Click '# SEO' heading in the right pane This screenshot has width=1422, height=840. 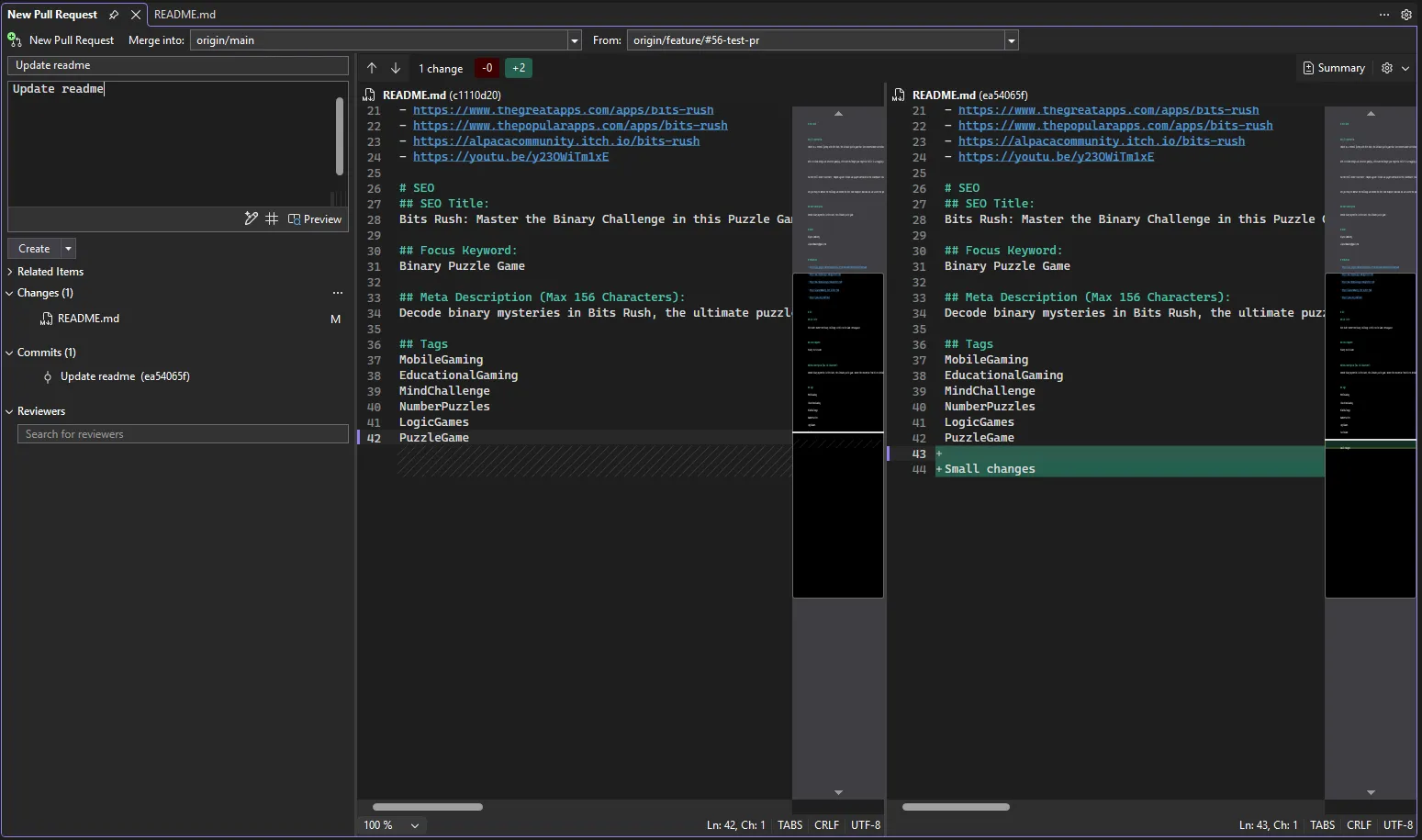(x=962, y=188)
